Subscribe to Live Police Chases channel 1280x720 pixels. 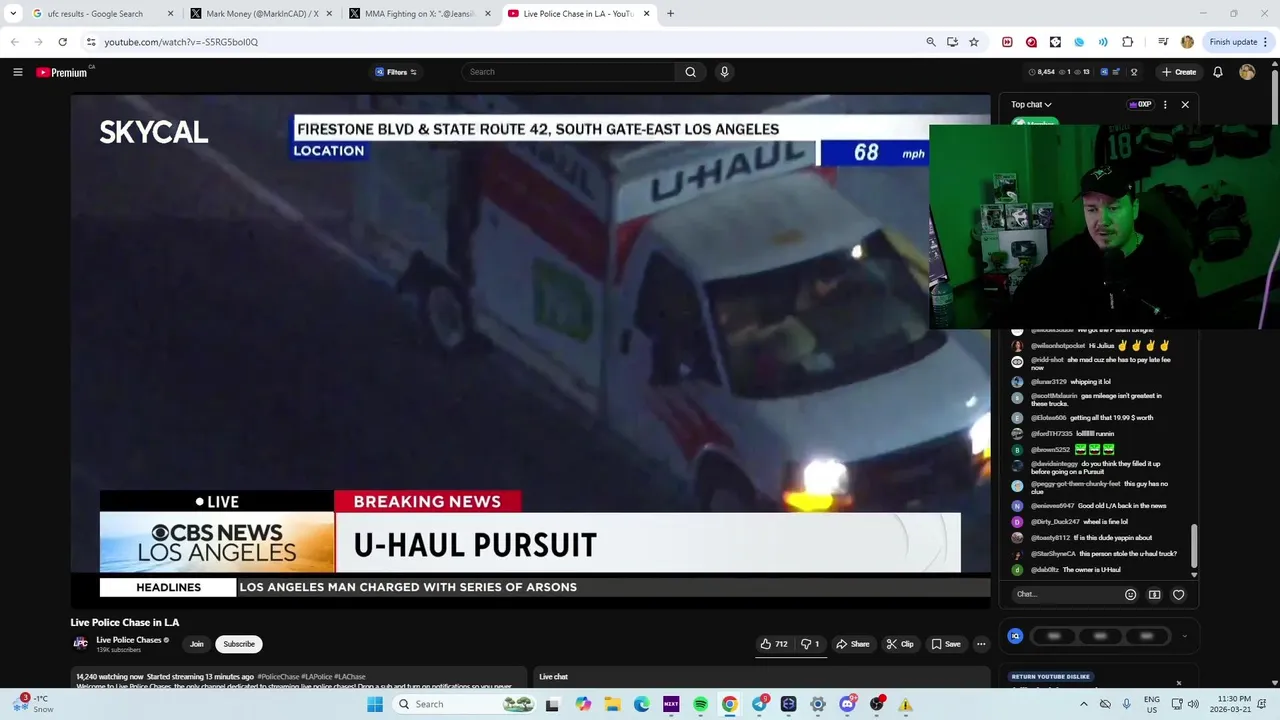click(239, 644)
